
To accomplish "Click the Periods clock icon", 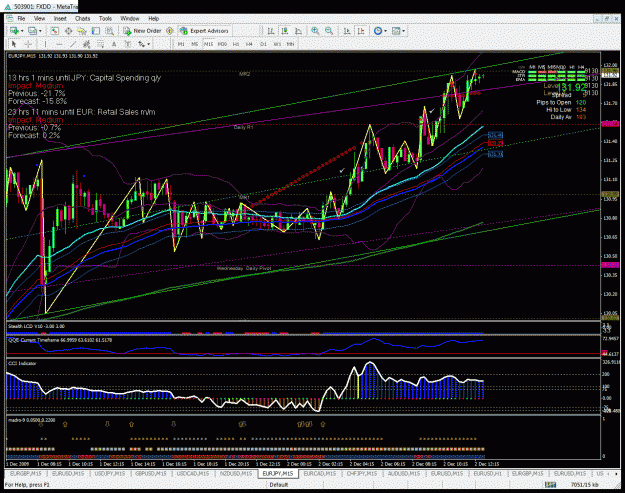I will (x=377, y=31).
